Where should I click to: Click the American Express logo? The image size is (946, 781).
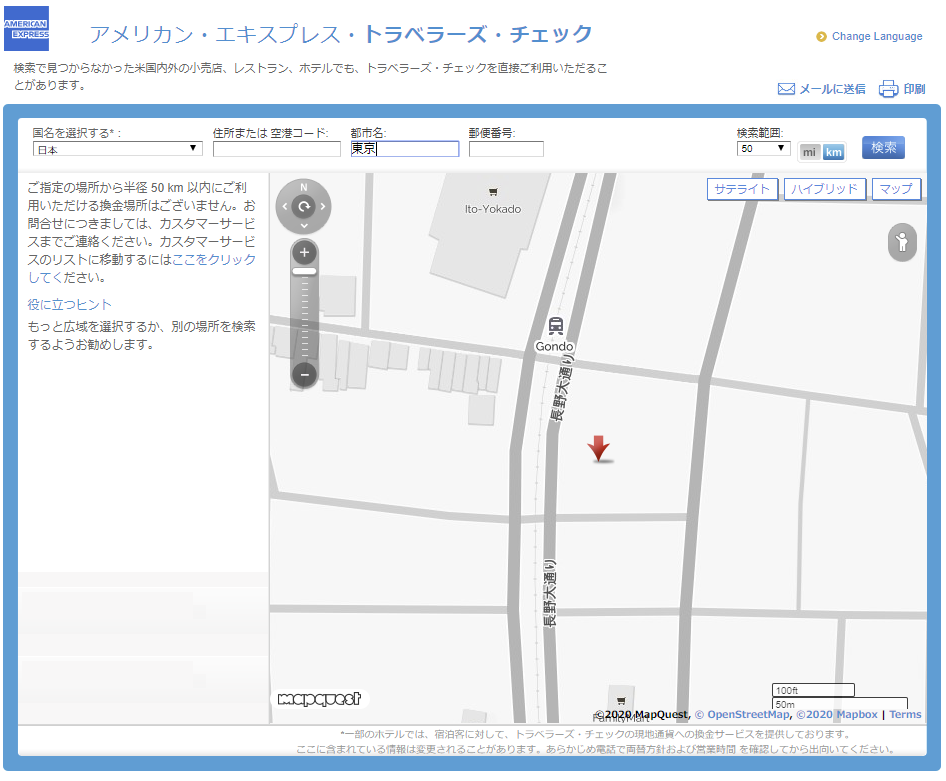(x=27, y=29)
